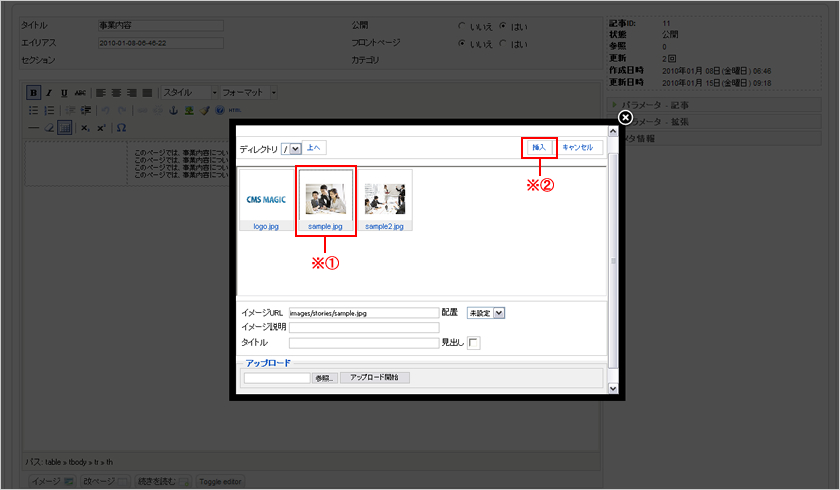
Task: Click the dialog scrollbar down arrow
Action: (613, 388)
